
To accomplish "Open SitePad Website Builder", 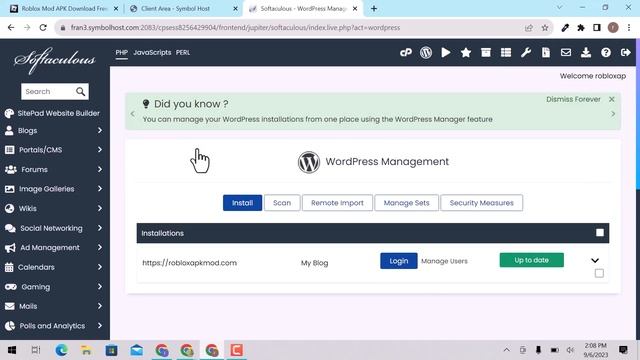I will [52, 113].
